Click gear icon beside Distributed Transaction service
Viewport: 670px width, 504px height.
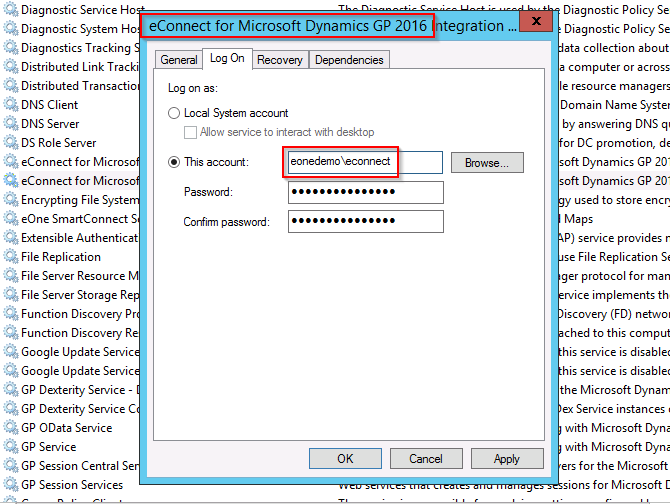tap(10, 85)
